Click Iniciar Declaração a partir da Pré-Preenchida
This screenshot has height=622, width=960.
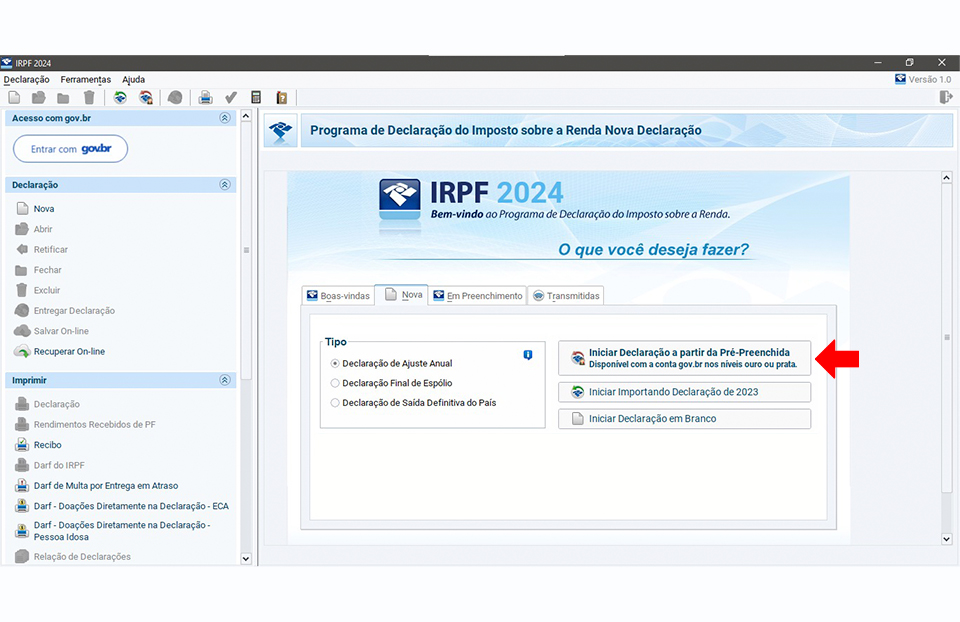(x=684, y=358)
